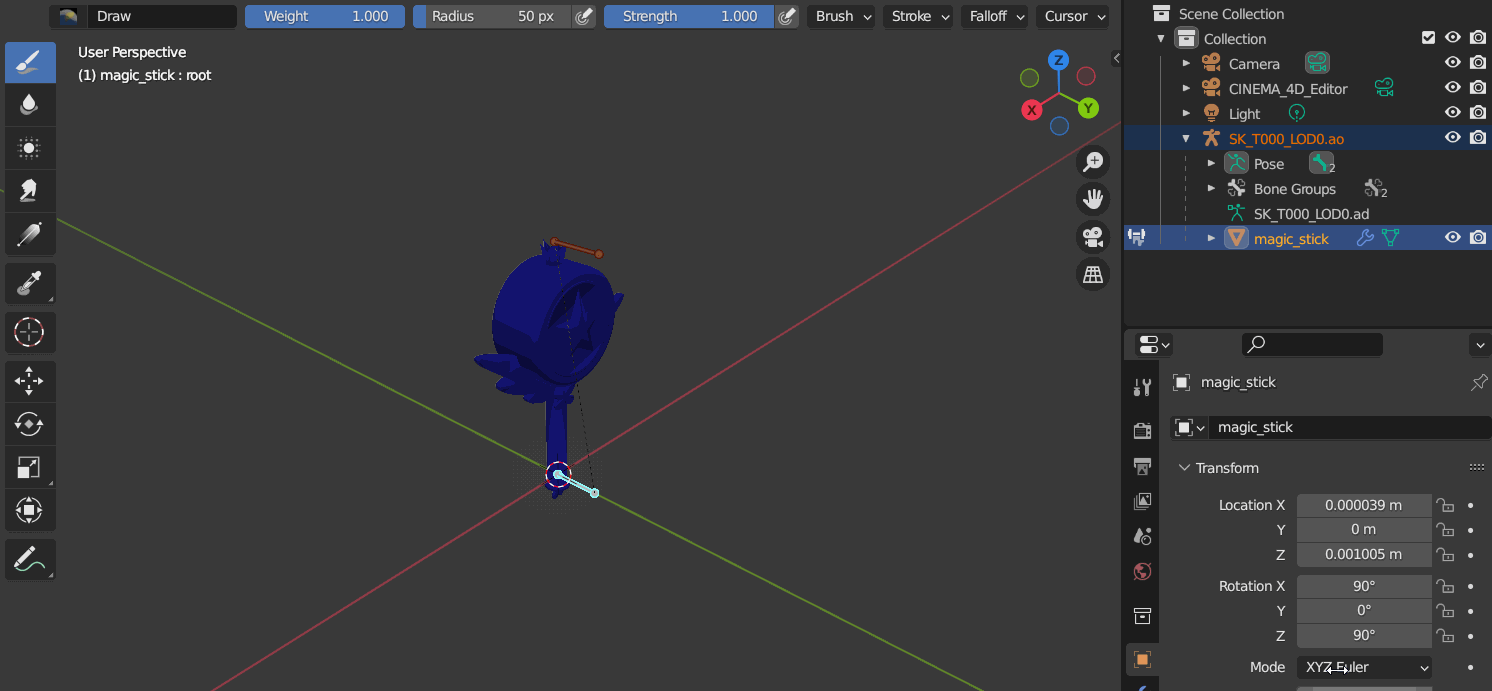
Task: Lock Location X transform
Action: coord(1445,505)
